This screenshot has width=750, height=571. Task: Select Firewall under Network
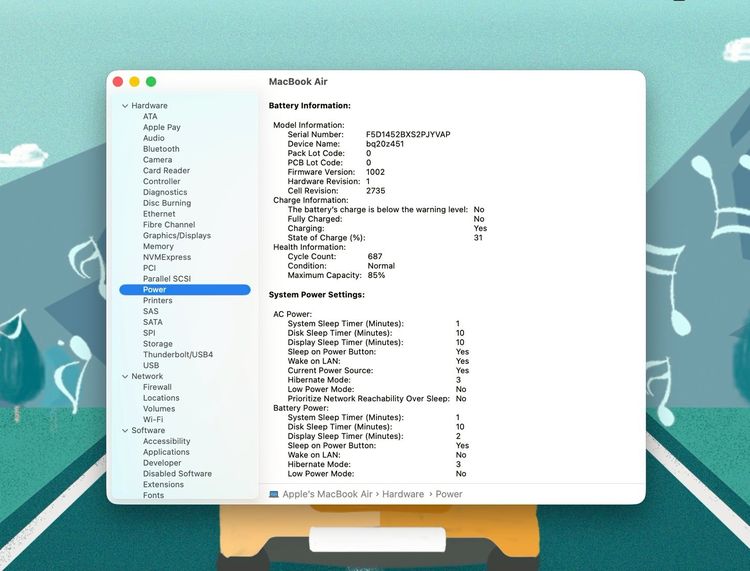point(157,387)
